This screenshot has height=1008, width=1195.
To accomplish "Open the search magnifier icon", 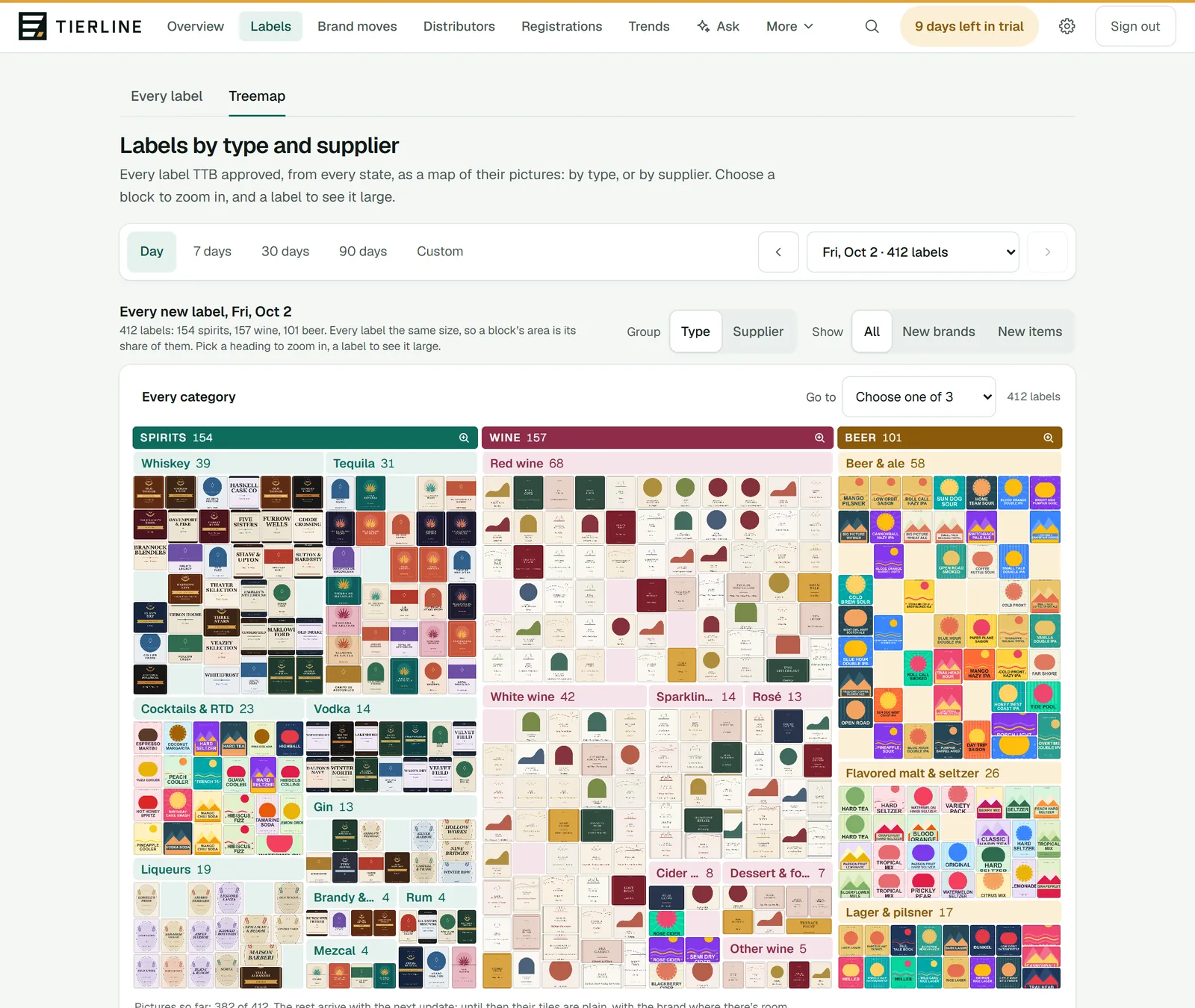I will coord(872,26).
